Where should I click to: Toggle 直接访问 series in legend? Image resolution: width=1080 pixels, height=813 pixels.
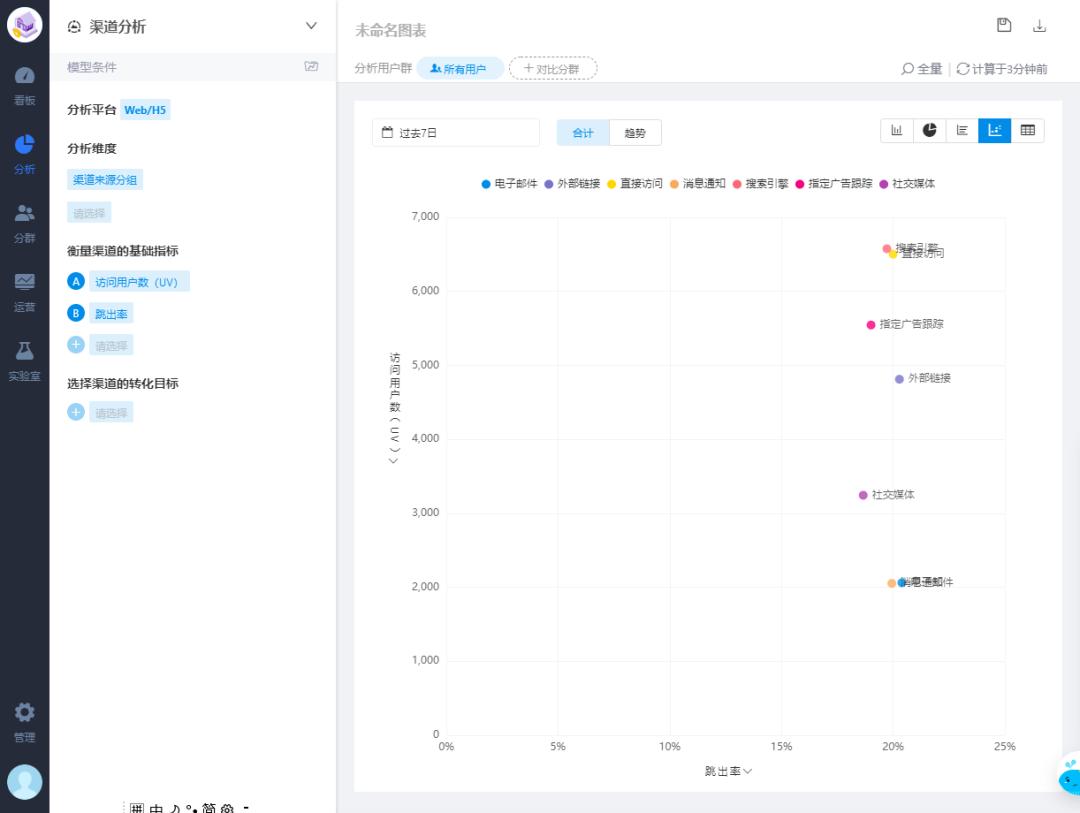tap(635, 184)
